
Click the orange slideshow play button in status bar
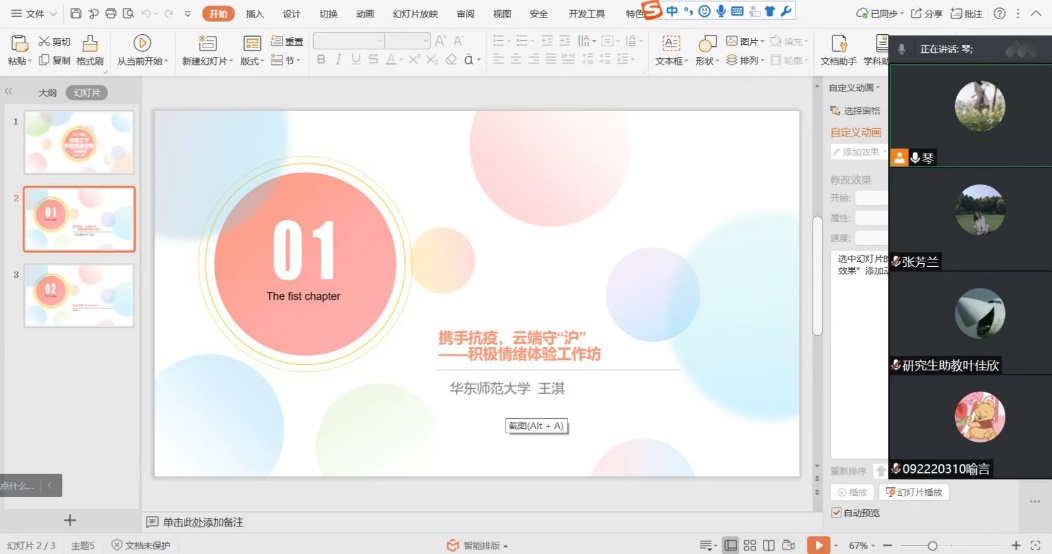tap(818, 545)
